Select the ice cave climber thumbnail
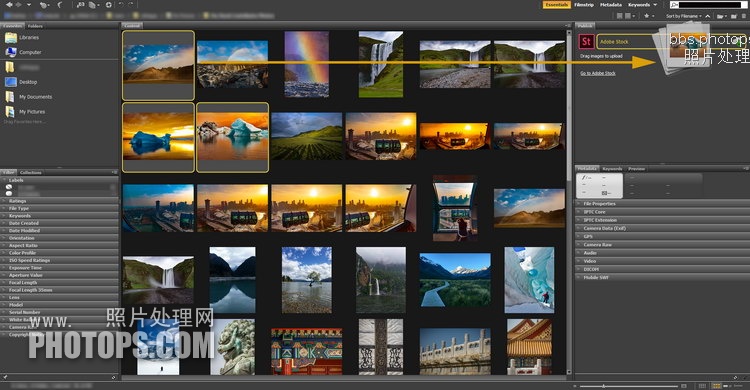 (x=529, y=280)
